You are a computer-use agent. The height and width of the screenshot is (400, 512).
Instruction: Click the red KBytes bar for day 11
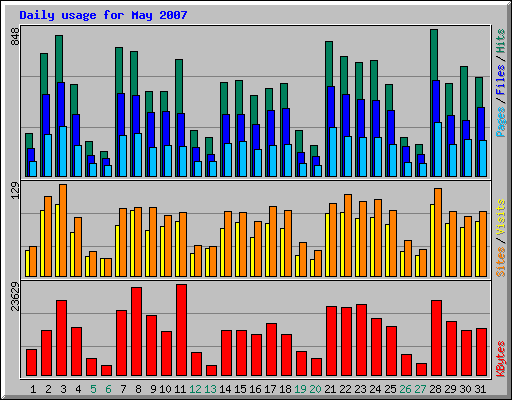coord(181,330)
